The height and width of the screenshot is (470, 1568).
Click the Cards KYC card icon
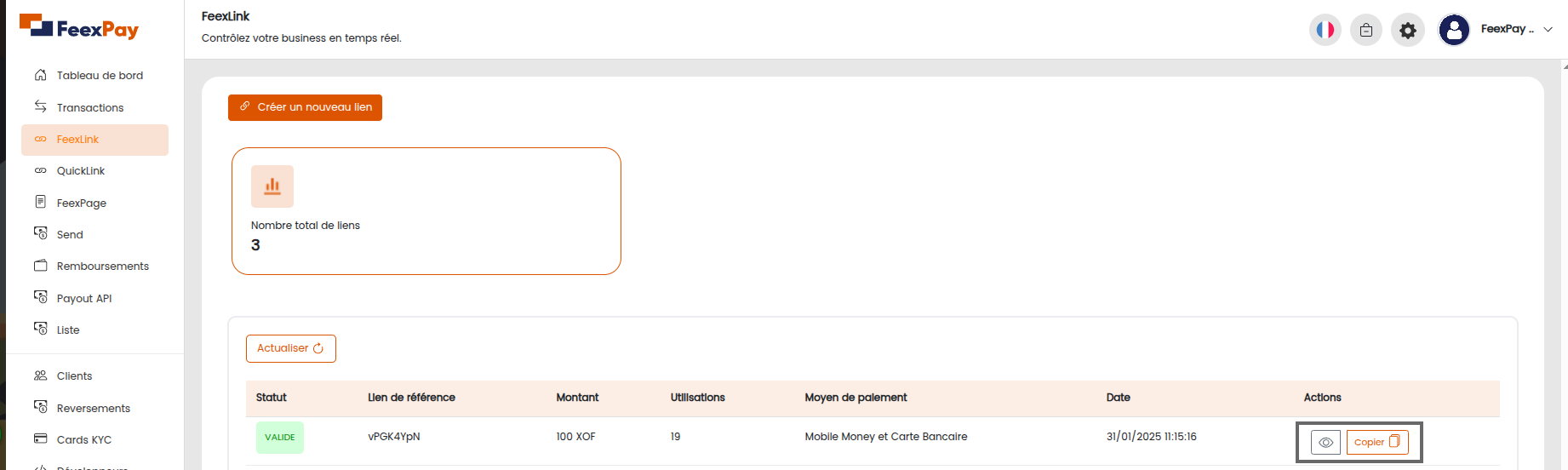(40, 438)
